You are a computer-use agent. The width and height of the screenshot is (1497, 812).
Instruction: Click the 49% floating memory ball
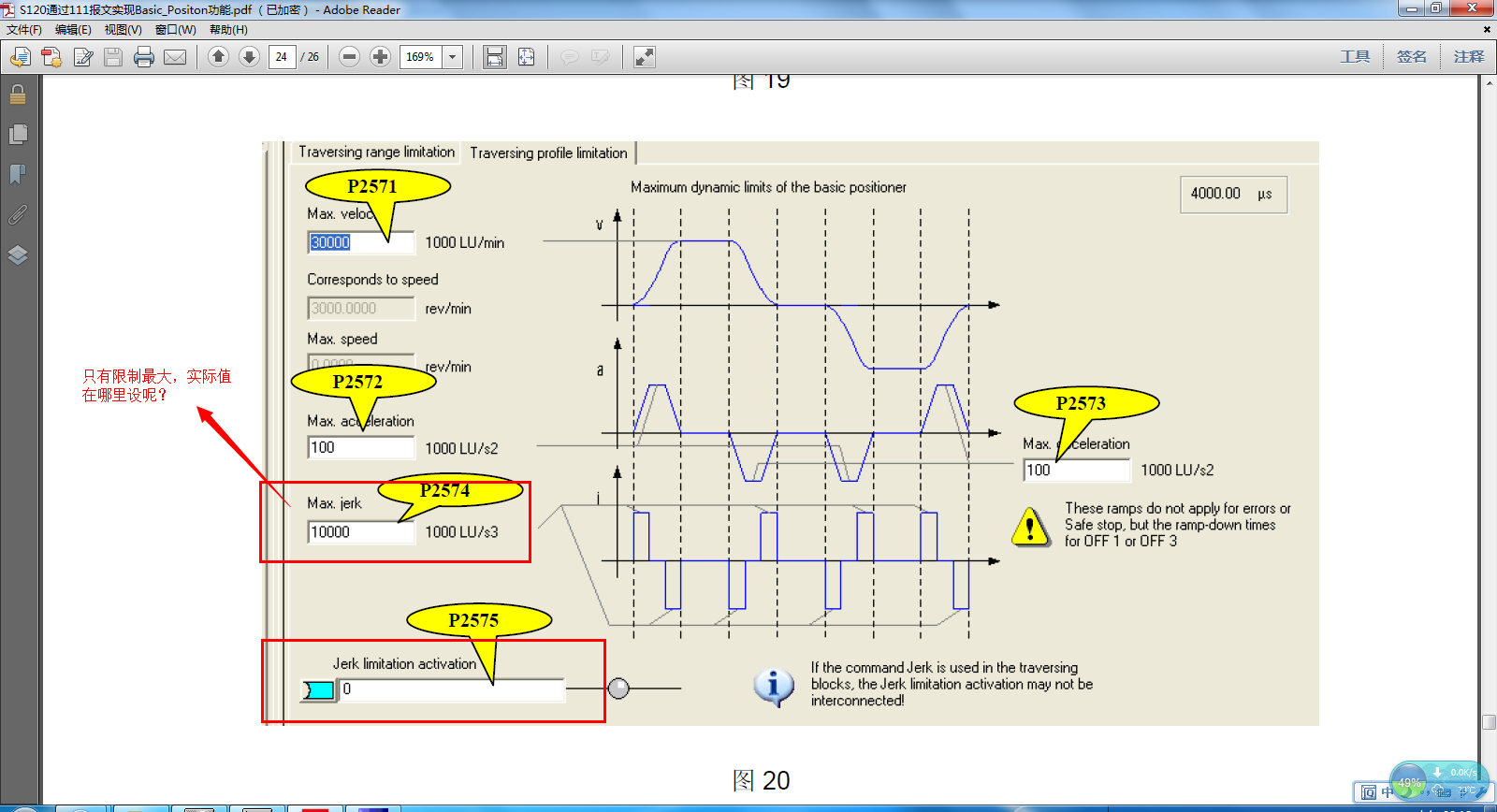[1408, 781]
